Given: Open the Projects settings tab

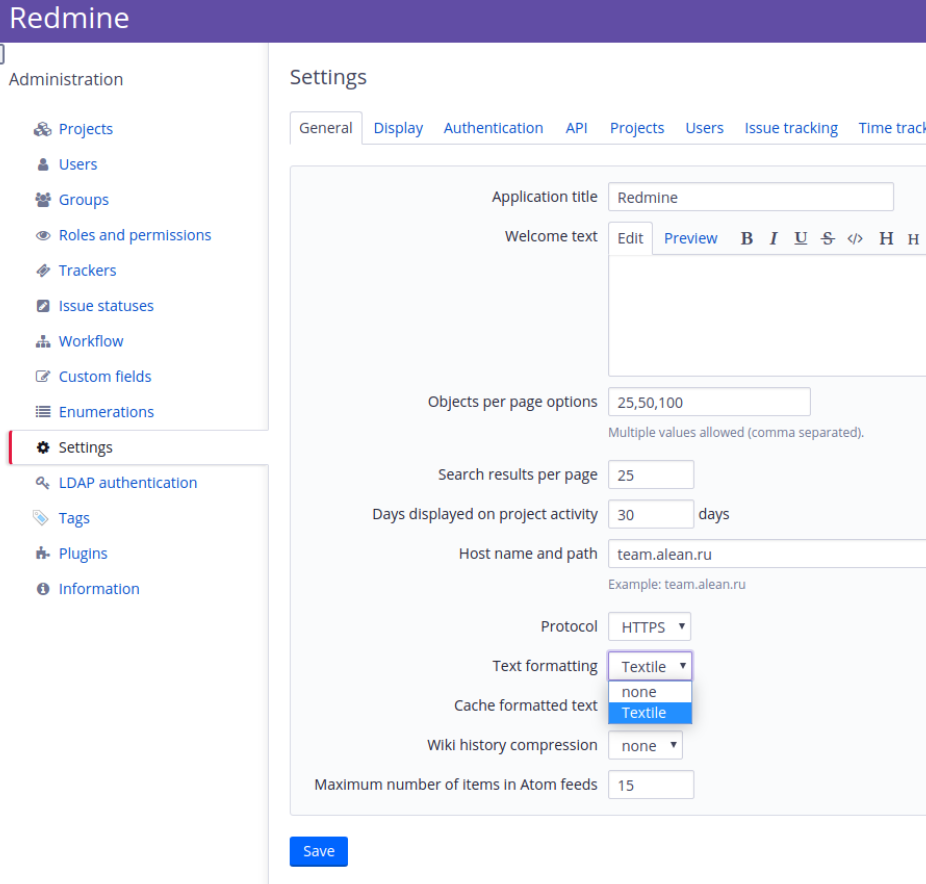Looking at the screenshot, I should pyautogui.click(x=637, y=128).
